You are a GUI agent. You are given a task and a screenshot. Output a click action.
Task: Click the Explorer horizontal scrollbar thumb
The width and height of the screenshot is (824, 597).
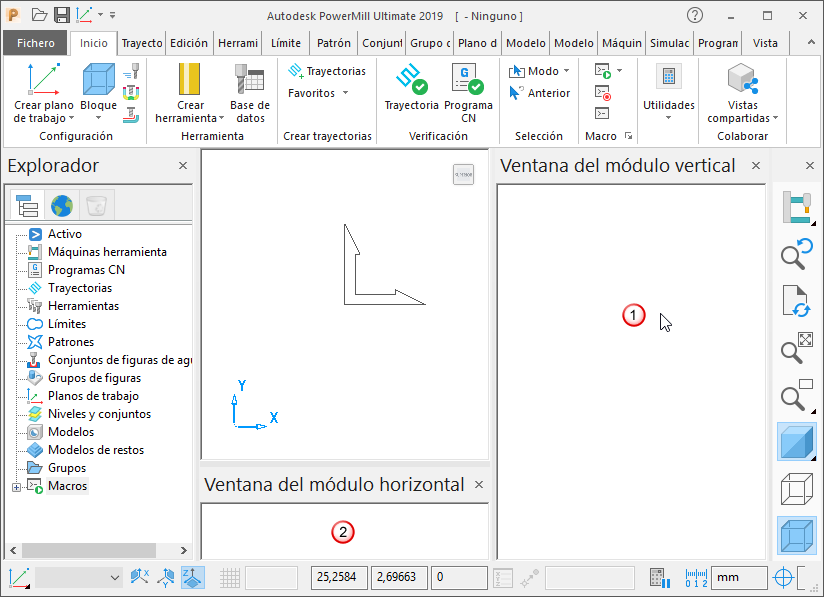pos(88,550)
